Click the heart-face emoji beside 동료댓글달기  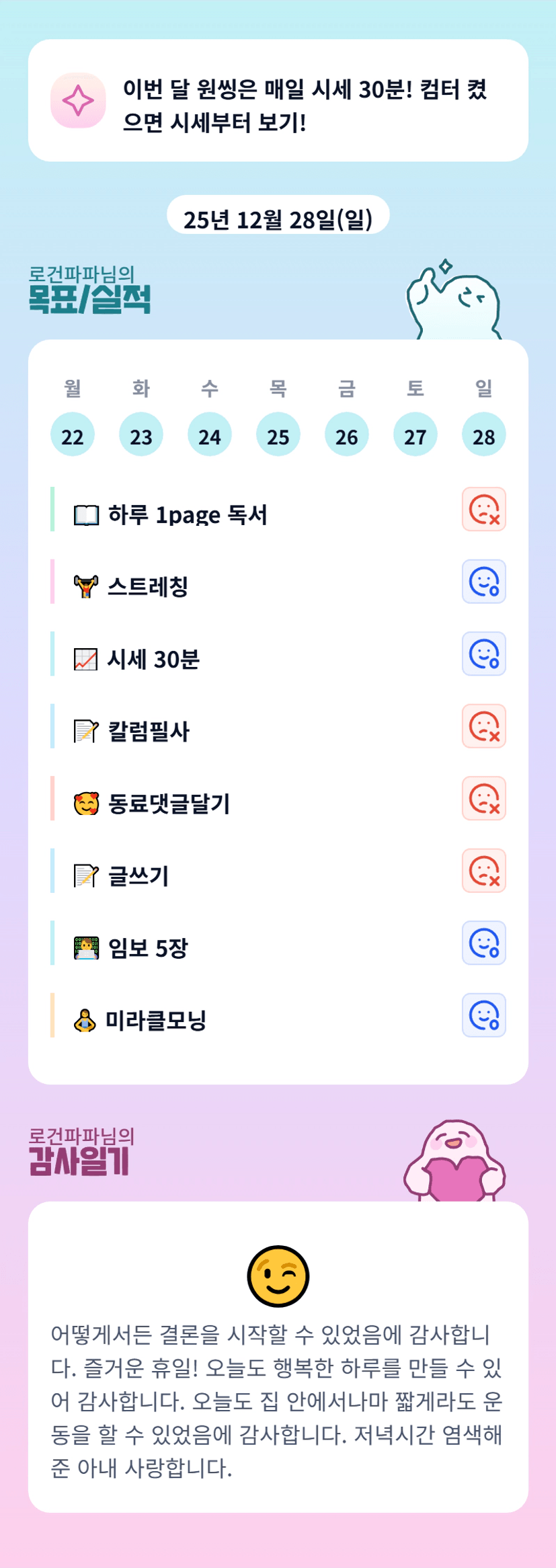pyautogui.click(x=86, y=803)
